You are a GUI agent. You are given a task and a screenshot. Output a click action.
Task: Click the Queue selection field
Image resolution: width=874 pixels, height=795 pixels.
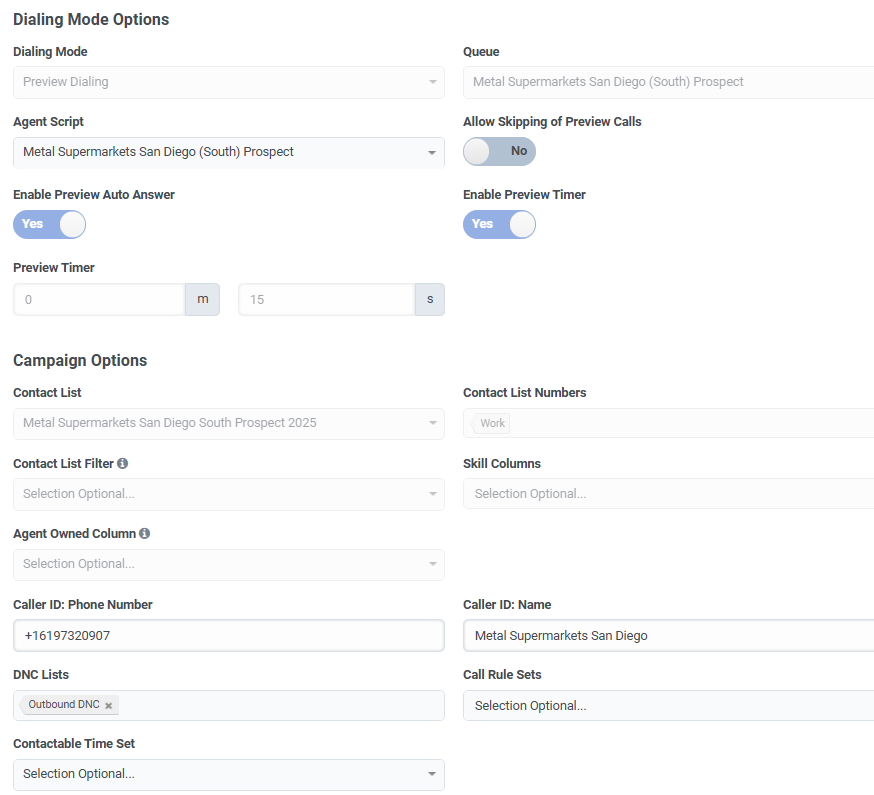tap(668, 82)
